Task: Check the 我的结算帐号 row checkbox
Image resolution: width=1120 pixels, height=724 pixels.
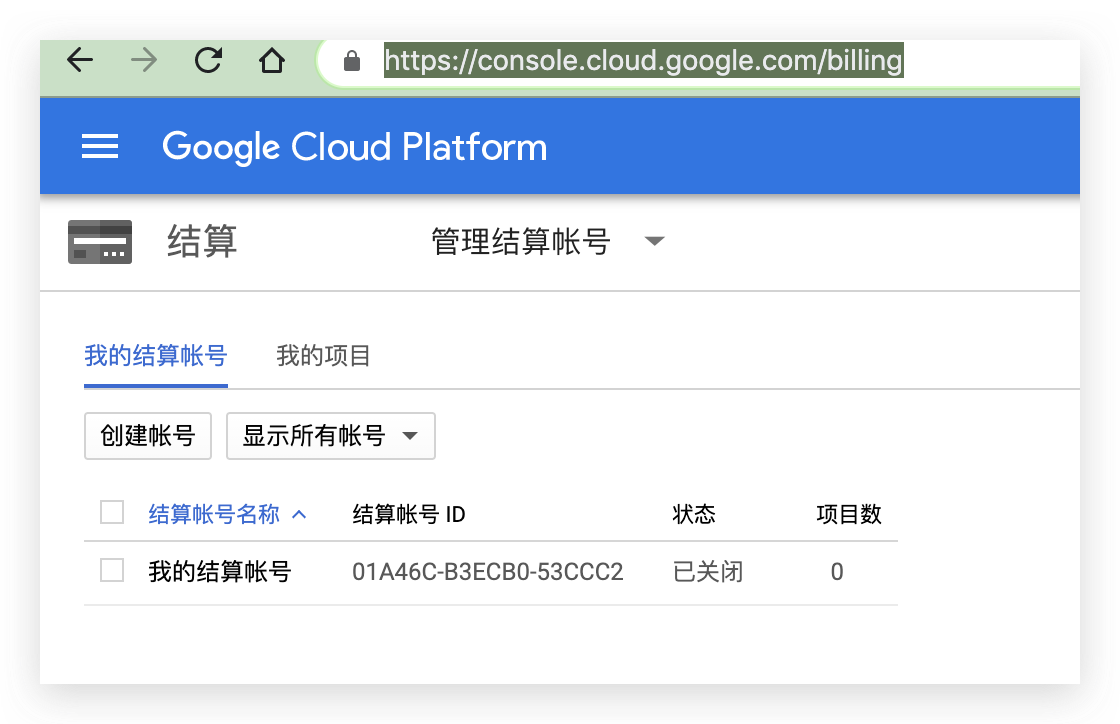Action: [112, 570]
